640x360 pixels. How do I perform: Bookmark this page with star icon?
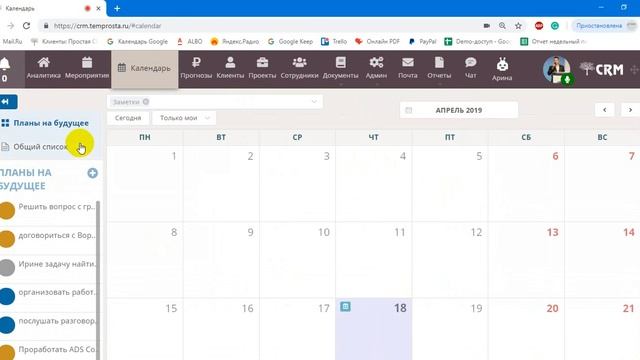518,26
